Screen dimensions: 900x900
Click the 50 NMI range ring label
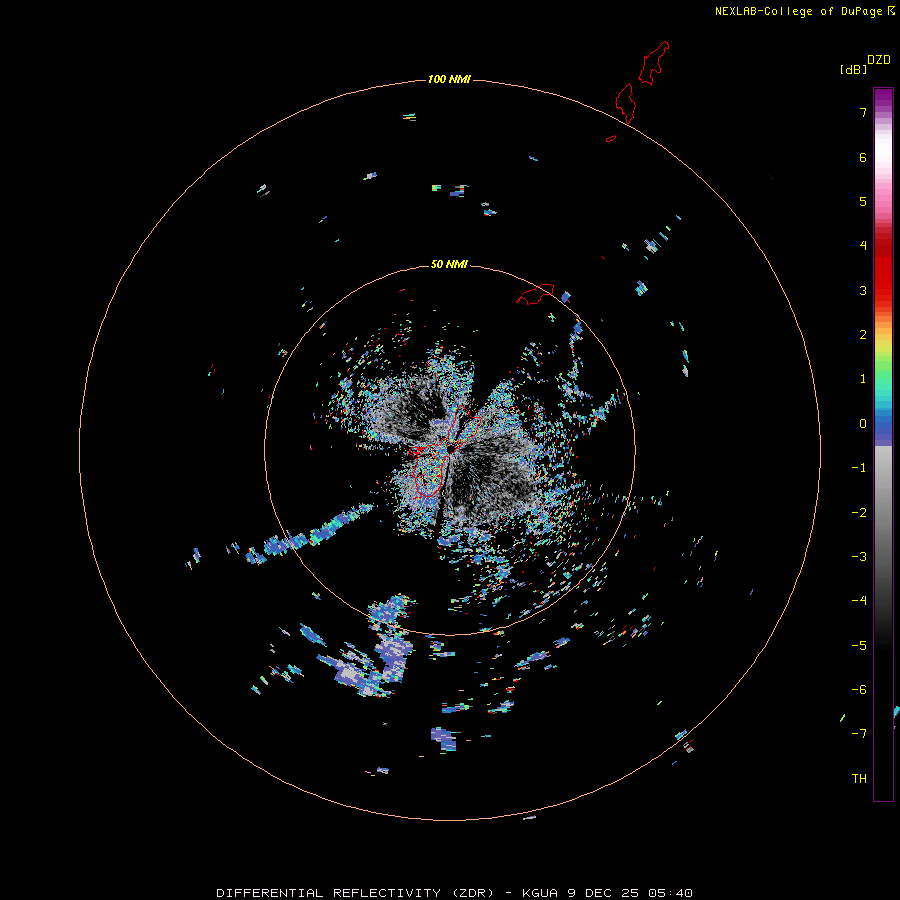[449, 264]
